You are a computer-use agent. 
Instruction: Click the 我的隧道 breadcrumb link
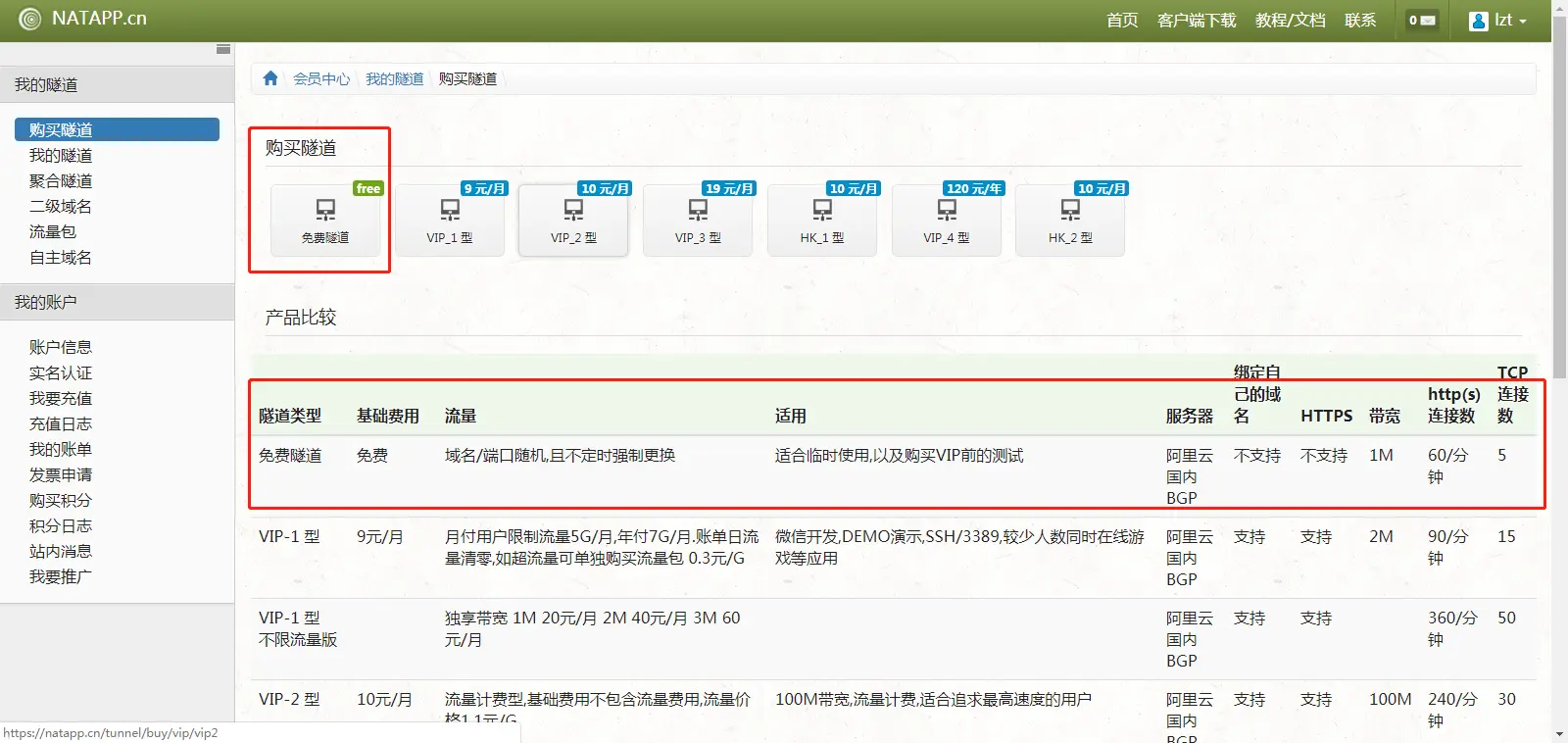tap(395, 78)
